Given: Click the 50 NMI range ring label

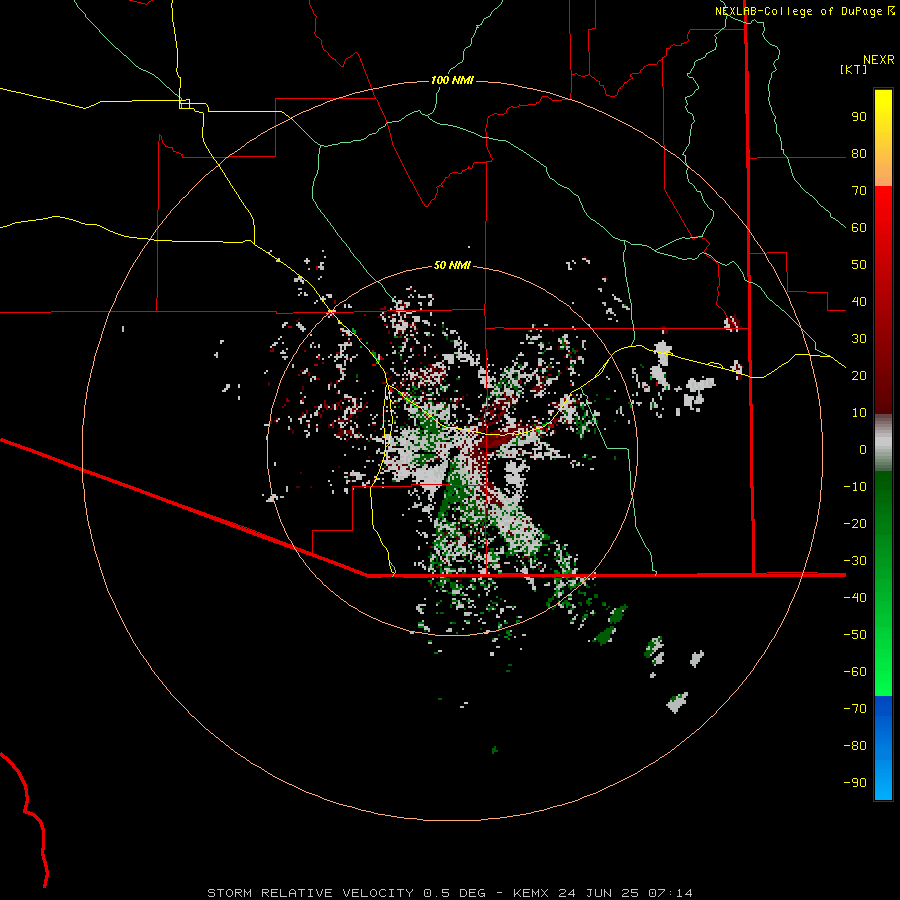Looking at the screenshot, I should 452,265.
